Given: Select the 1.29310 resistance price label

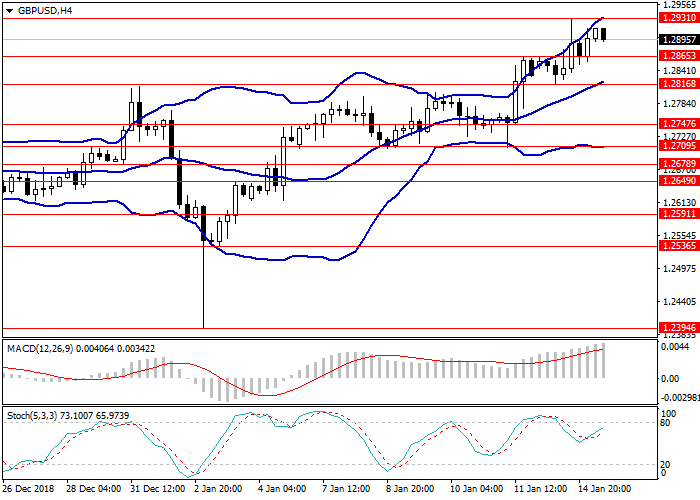Looking at the screenshot, I should click(x=677, y=18).
